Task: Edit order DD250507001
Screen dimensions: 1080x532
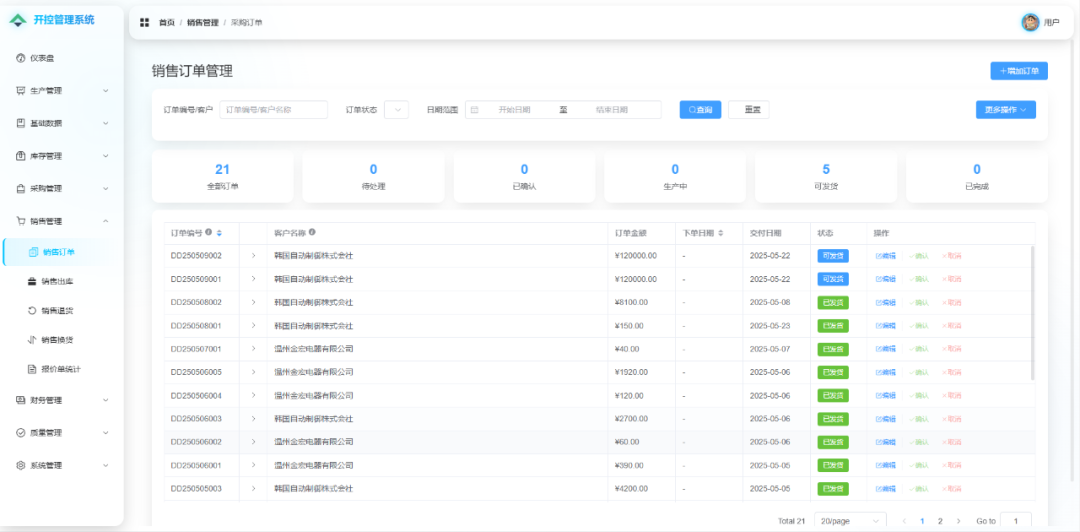Action: coord(886,349)
